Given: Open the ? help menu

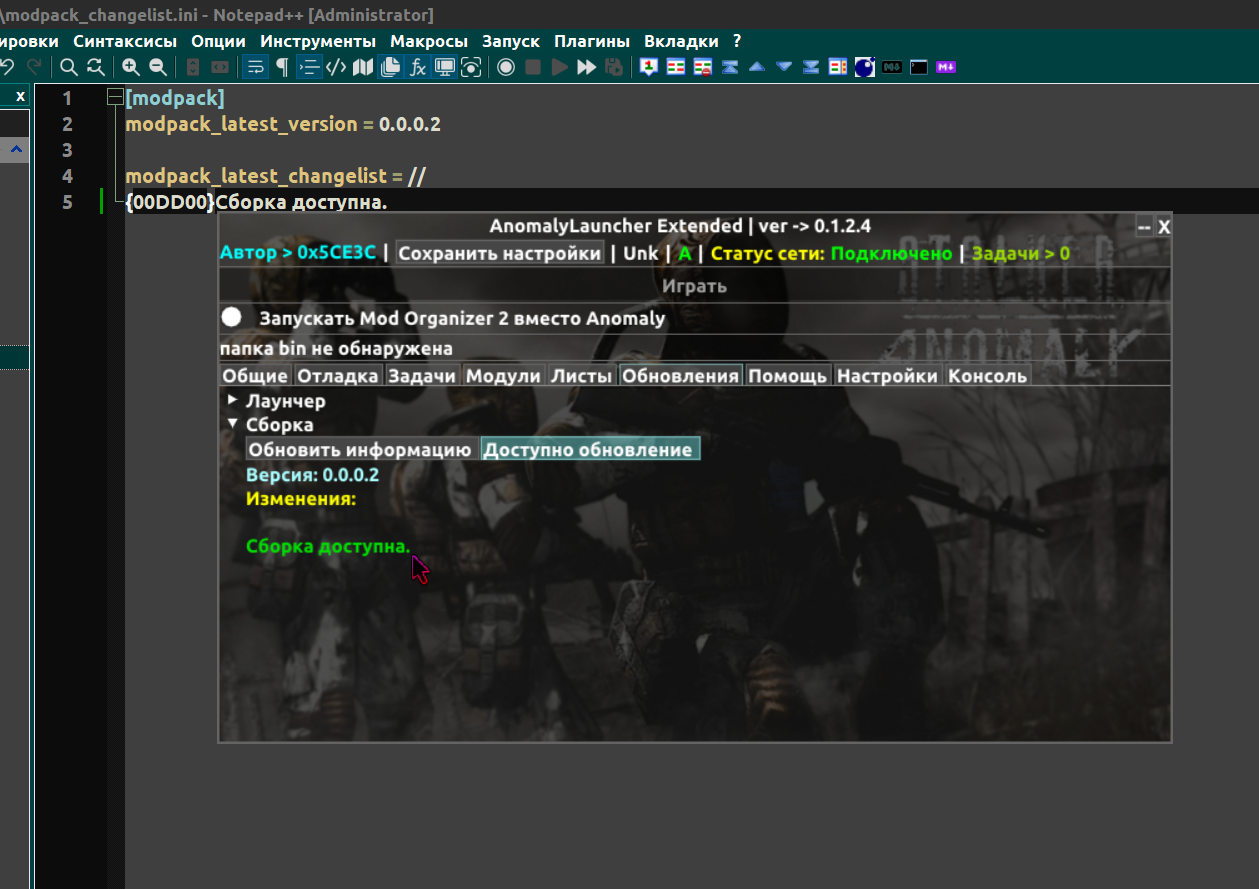Looking at the screenshot, I should (x=737, y=41).
